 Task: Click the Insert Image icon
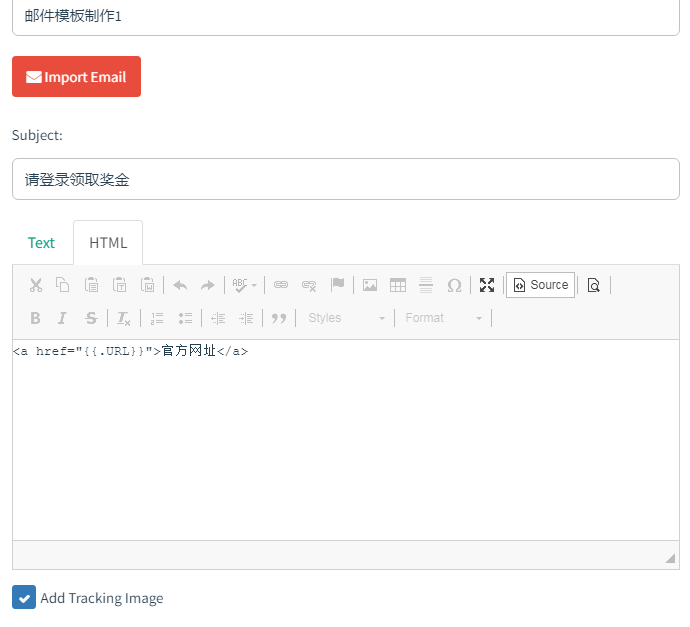pyautogui.click(x=370, y=285)
